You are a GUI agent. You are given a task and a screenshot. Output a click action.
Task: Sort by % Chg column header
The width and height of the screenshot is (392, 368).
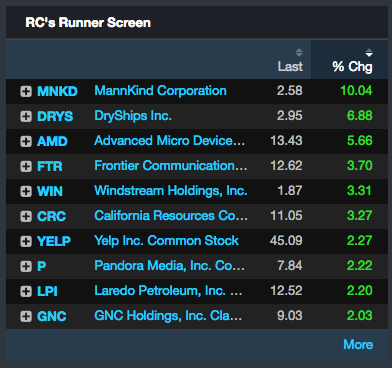click(352, 66)
